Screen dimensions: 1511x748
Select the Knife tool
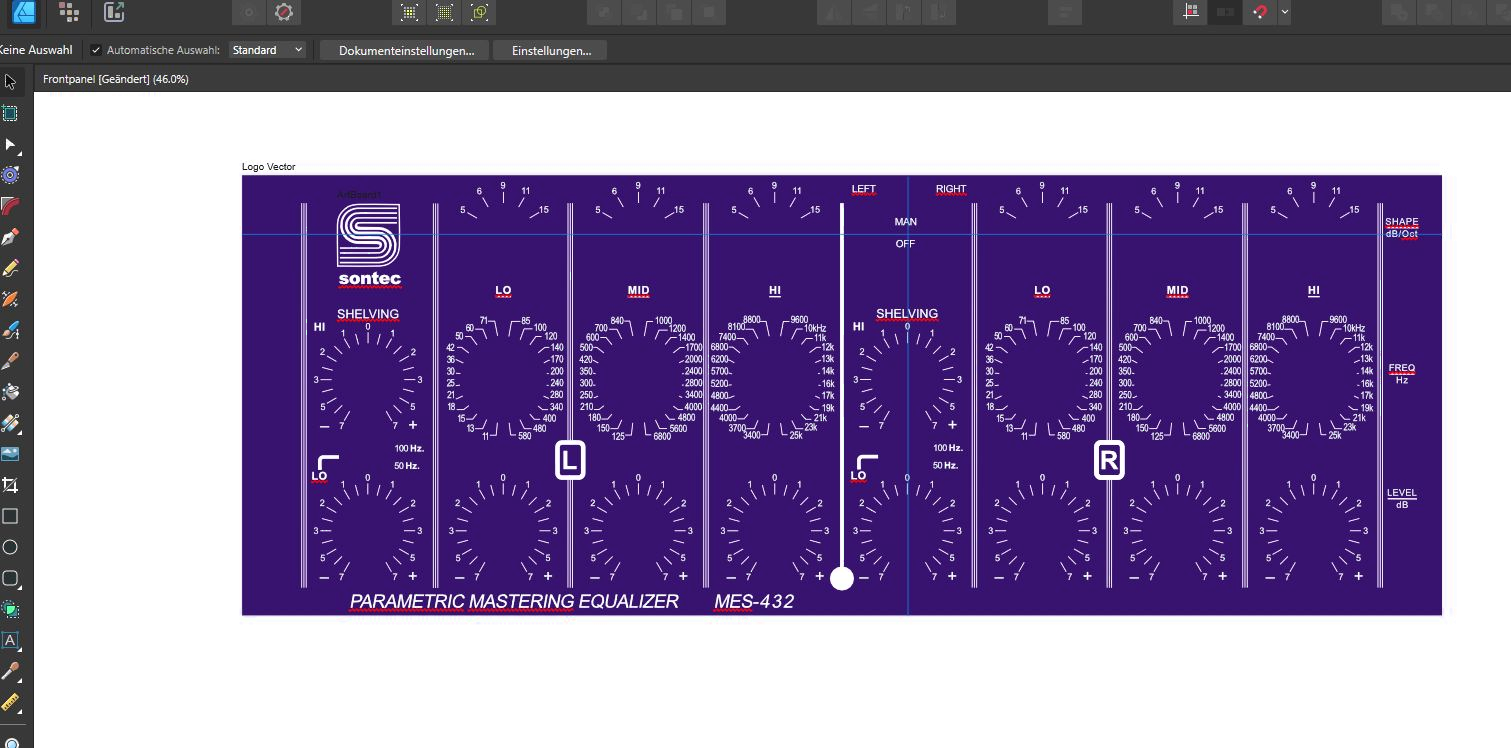click(x=11, y=361)
